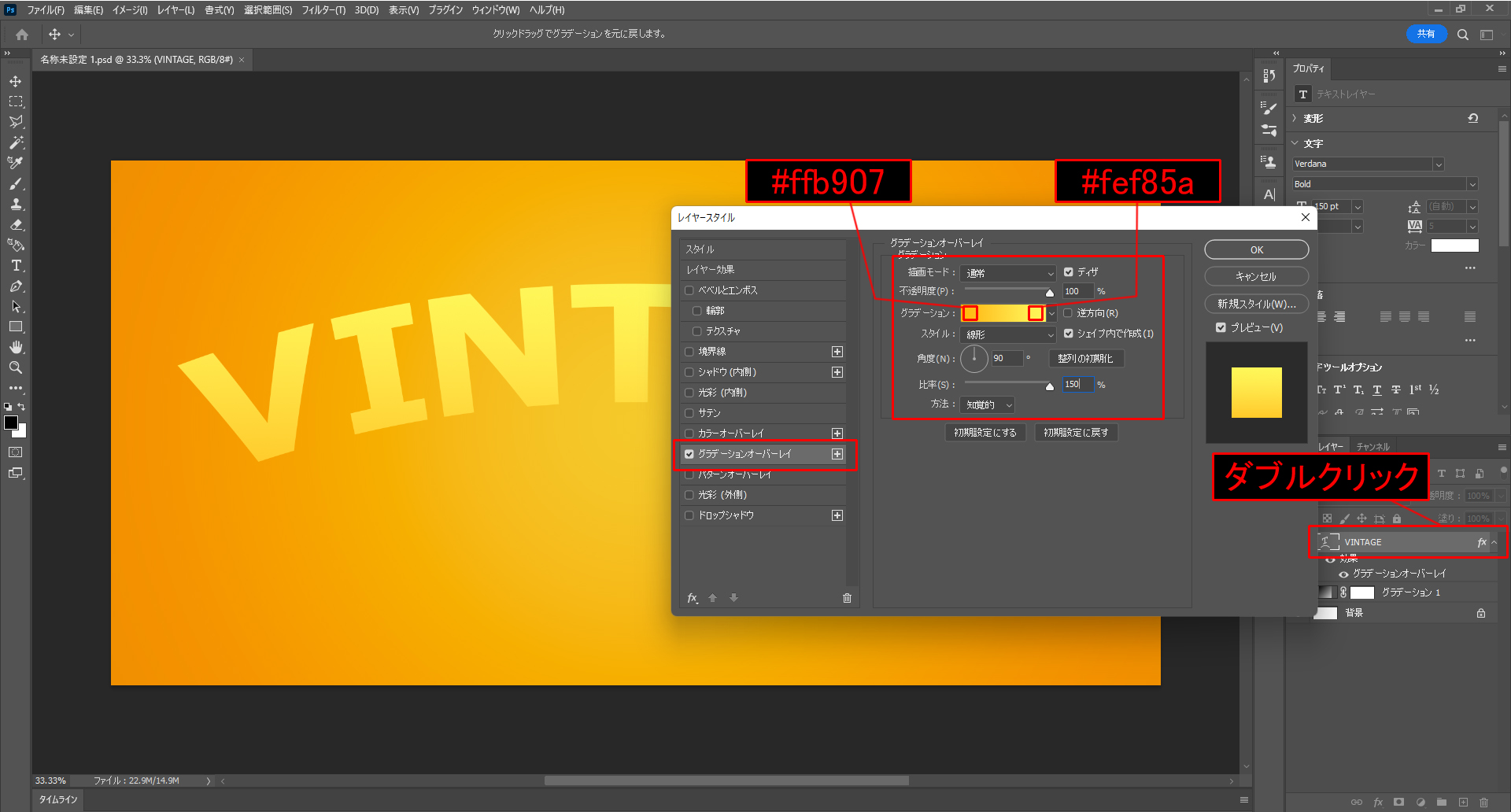The image size is (1511, 812).
Task: Open the スタイル gradient style dropdown
Action: [1007, 334]
